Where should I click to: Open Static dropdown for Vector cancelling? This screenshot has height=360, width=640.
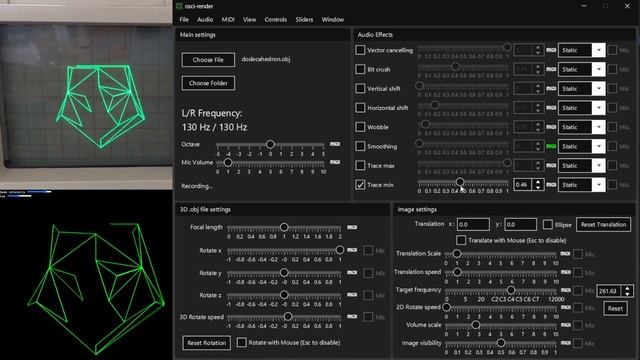582,50
